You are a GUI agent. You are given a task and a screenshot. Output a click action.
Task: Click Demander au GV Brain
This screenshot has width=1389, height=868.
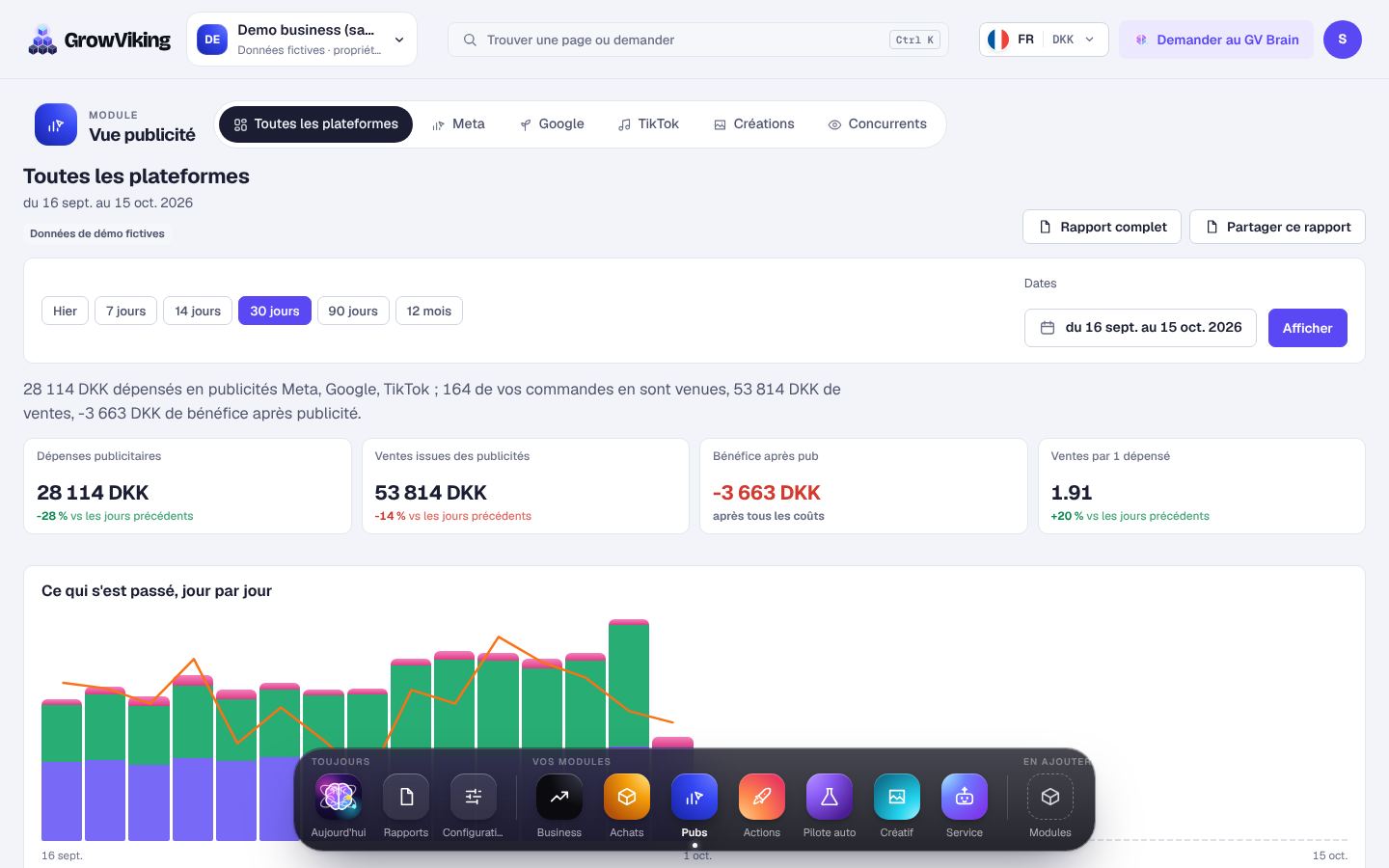click(x=1216, y=40)
